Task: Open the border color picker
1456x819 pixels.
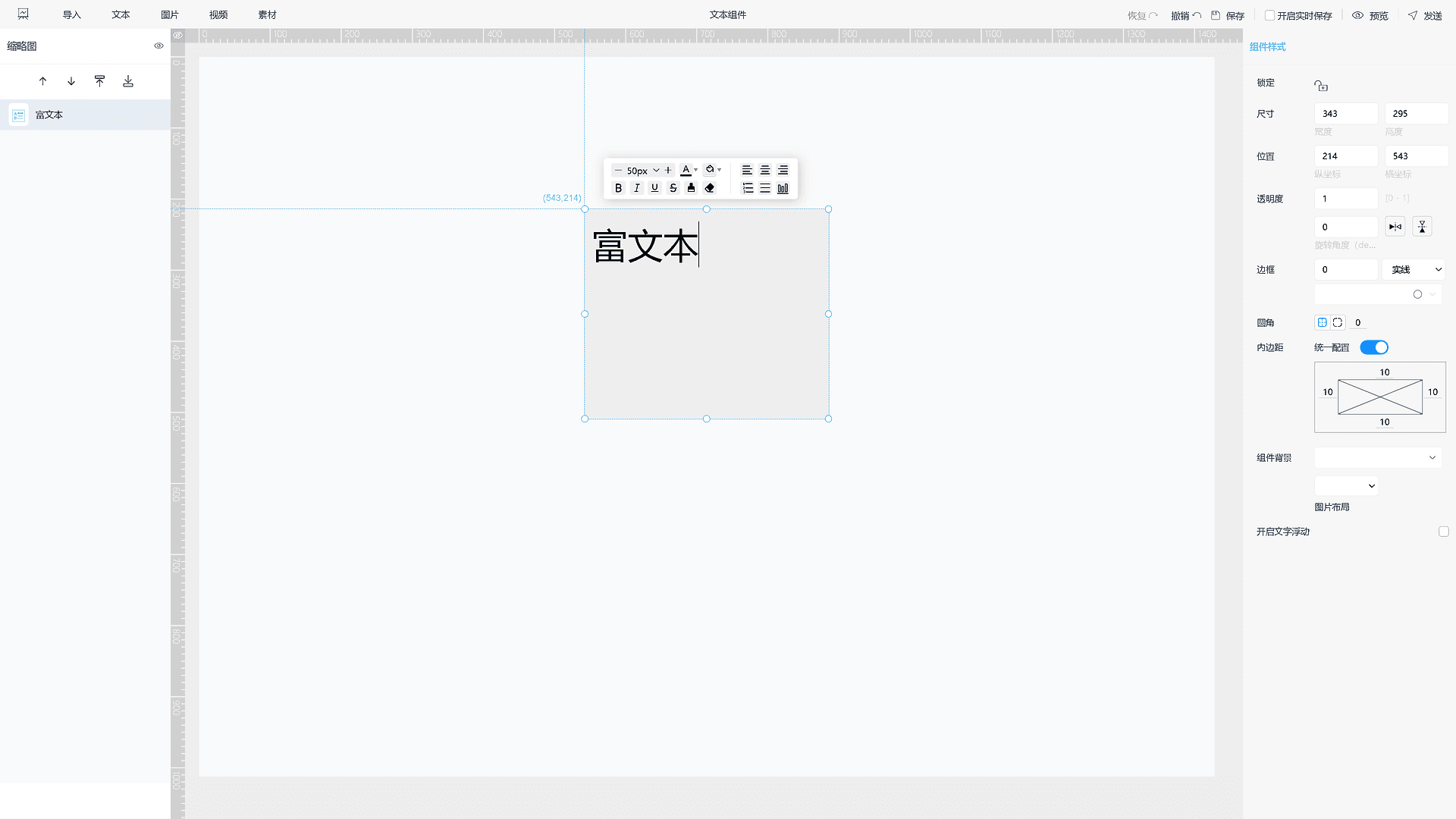Action: (1378, 294)
